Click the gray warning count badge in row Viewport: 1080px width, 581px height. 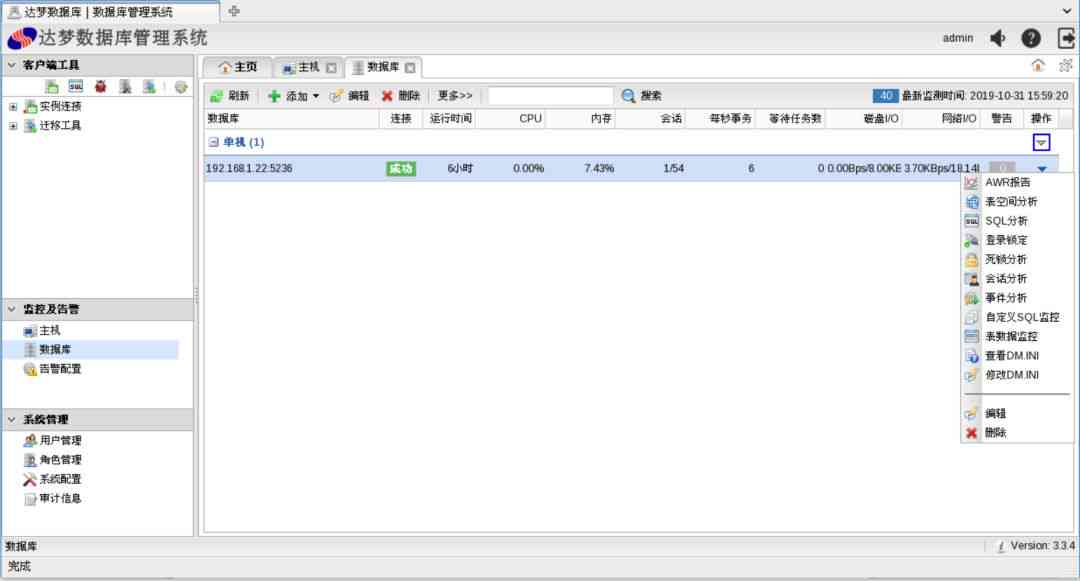tap(1002, 167)
